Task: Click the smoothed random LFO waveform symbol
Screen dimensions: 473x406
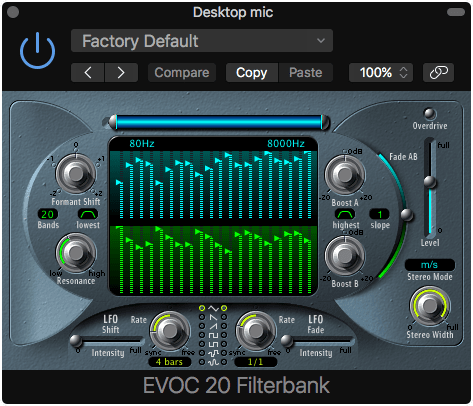Action: (x=213, y=362)
